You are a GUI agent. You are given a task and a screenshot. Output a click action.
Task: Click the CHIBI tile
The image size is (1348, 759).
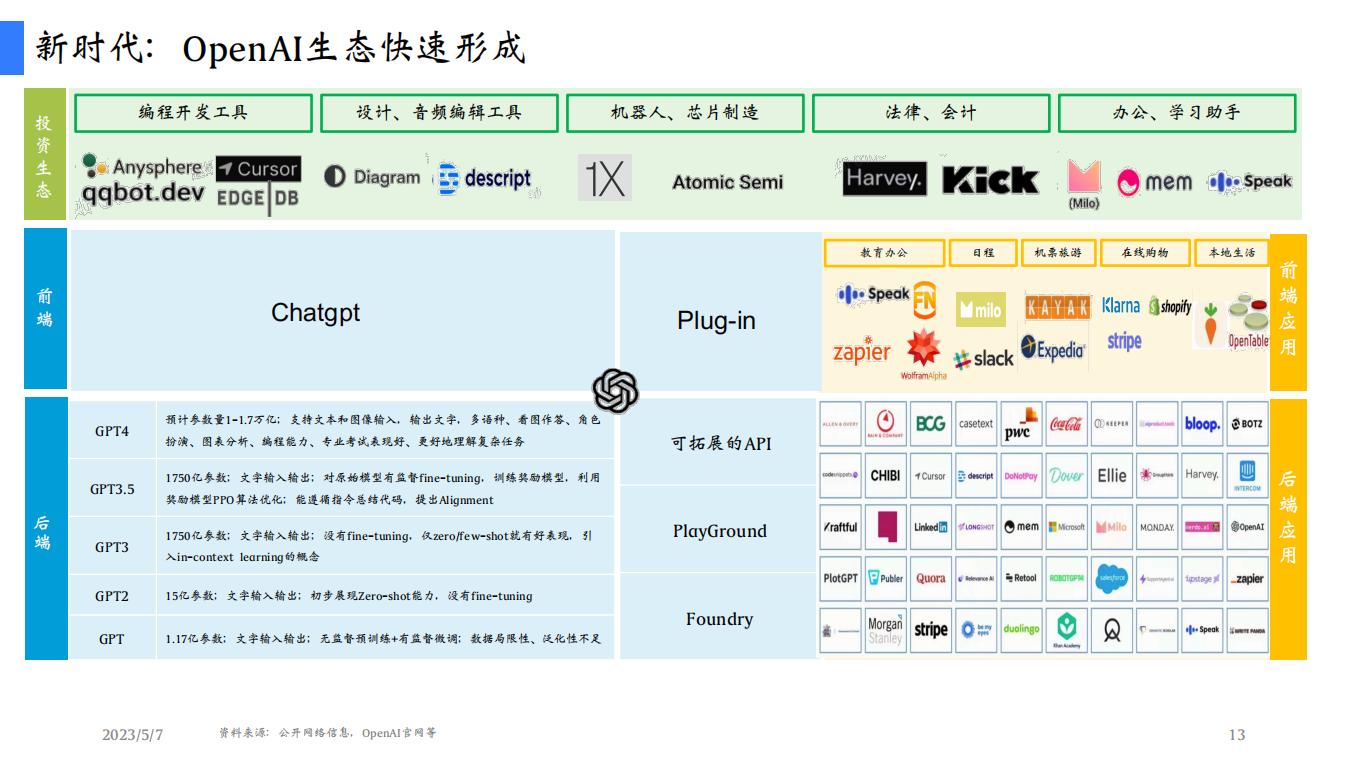[x=885, y=475]
